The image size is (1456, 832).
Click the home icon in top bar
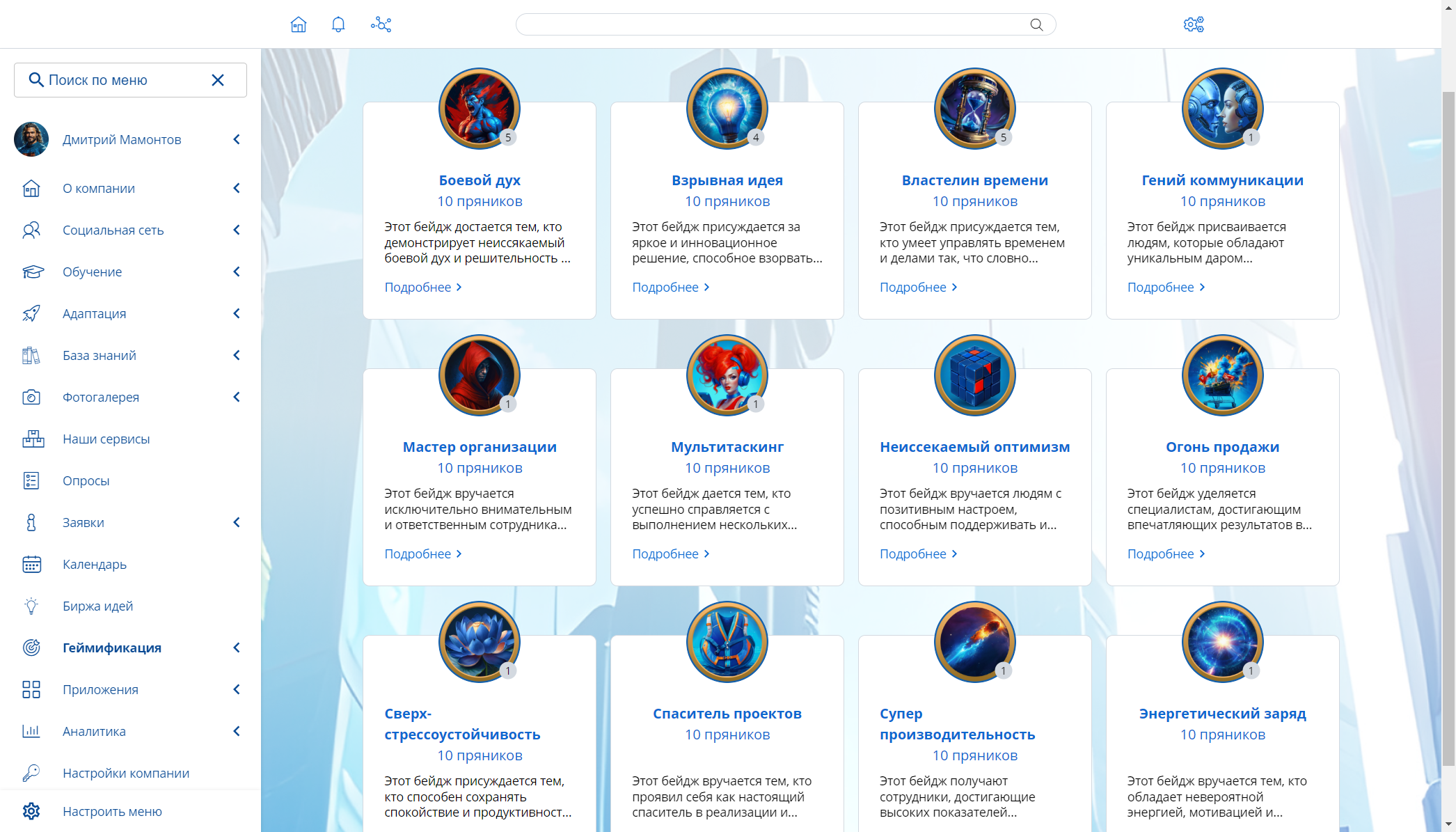(299, 25)
